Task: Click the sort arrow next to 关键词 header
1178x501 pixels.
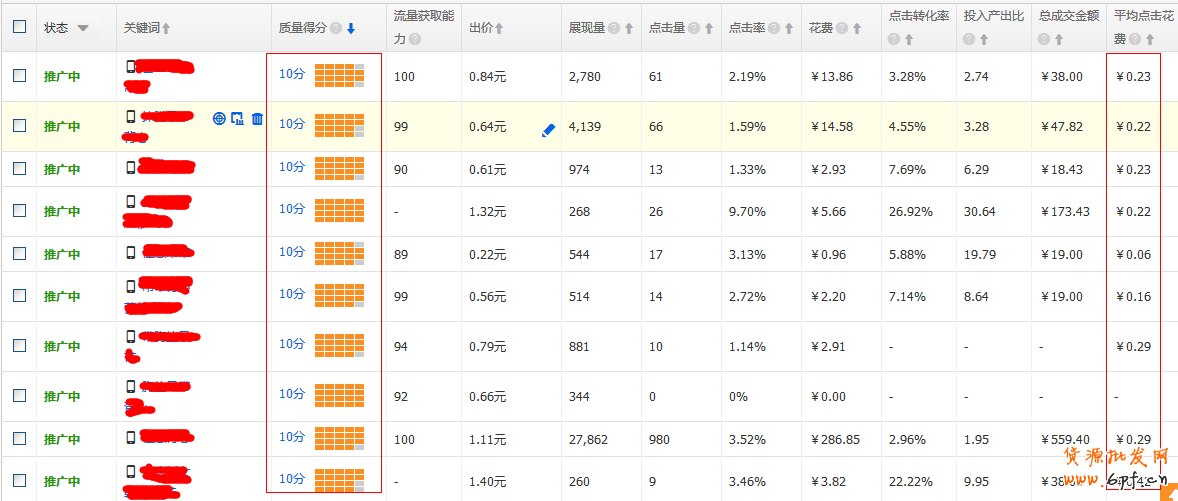Action: [166, 28]
